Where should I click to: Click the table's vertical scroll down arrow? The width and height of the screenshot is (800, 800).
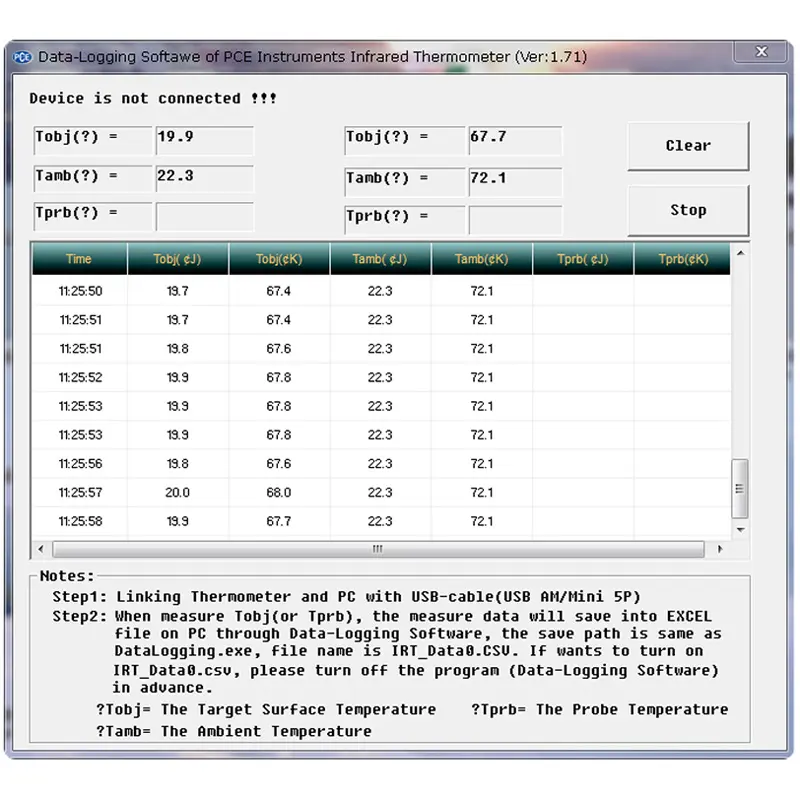tap(740, 530)
